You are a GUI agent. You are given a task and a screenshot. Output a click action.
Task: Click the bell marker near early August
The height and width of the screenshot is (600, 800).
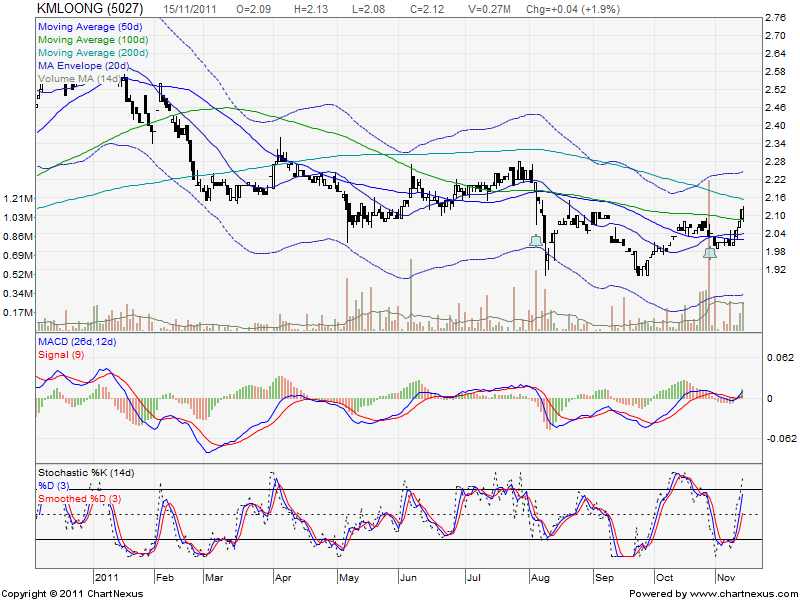537,240
